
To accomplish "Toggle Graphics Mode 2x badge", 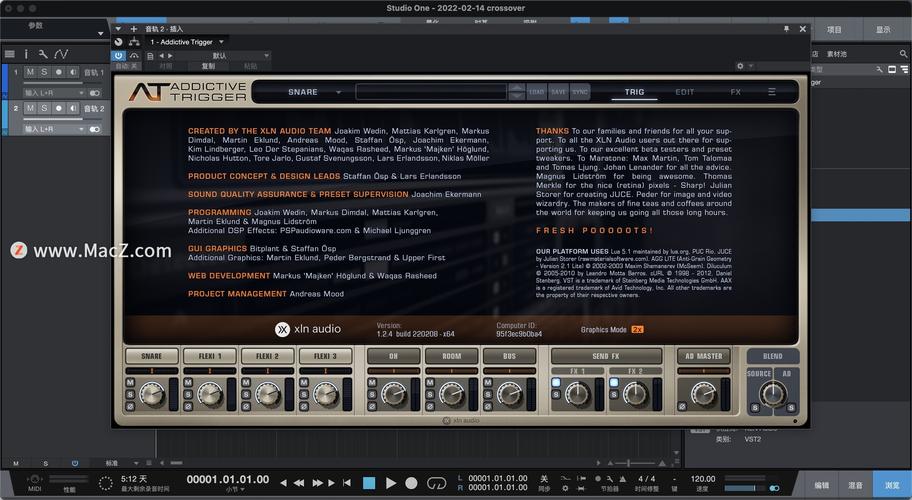I will [x=637, y=330].
